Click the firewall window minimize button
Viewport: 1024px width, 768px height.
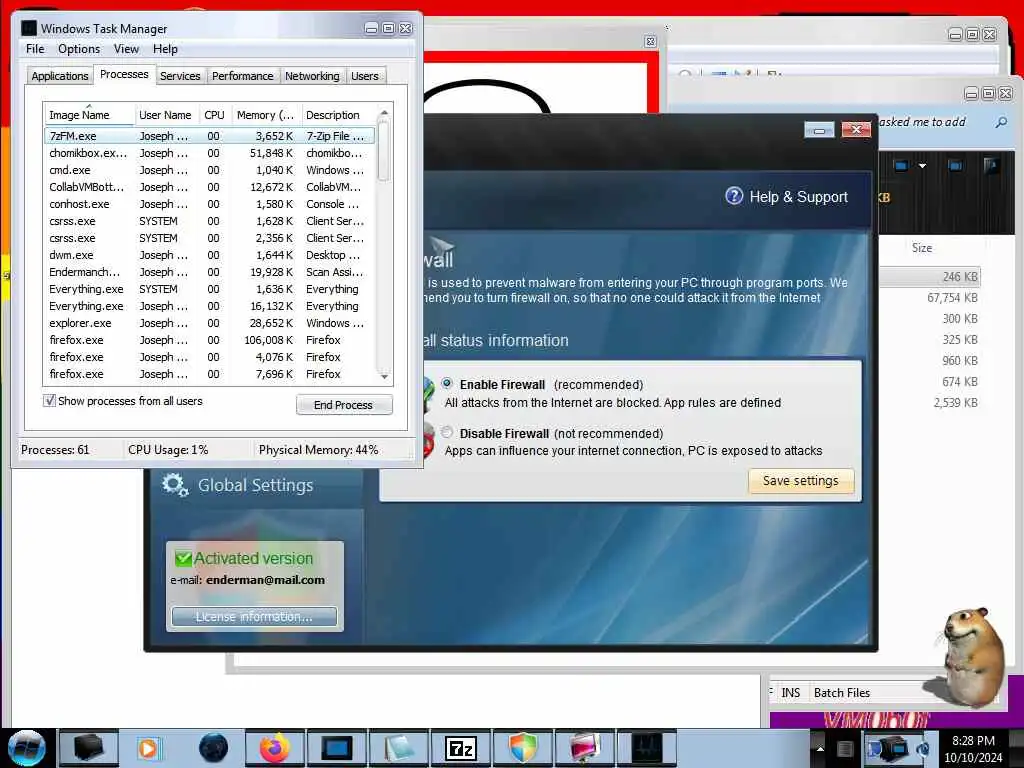pyautogui.click(x=819, y=130)
